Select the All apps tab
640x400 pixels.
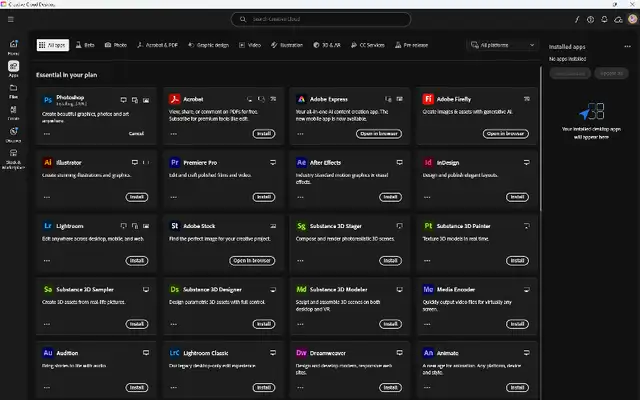point(53,45)
